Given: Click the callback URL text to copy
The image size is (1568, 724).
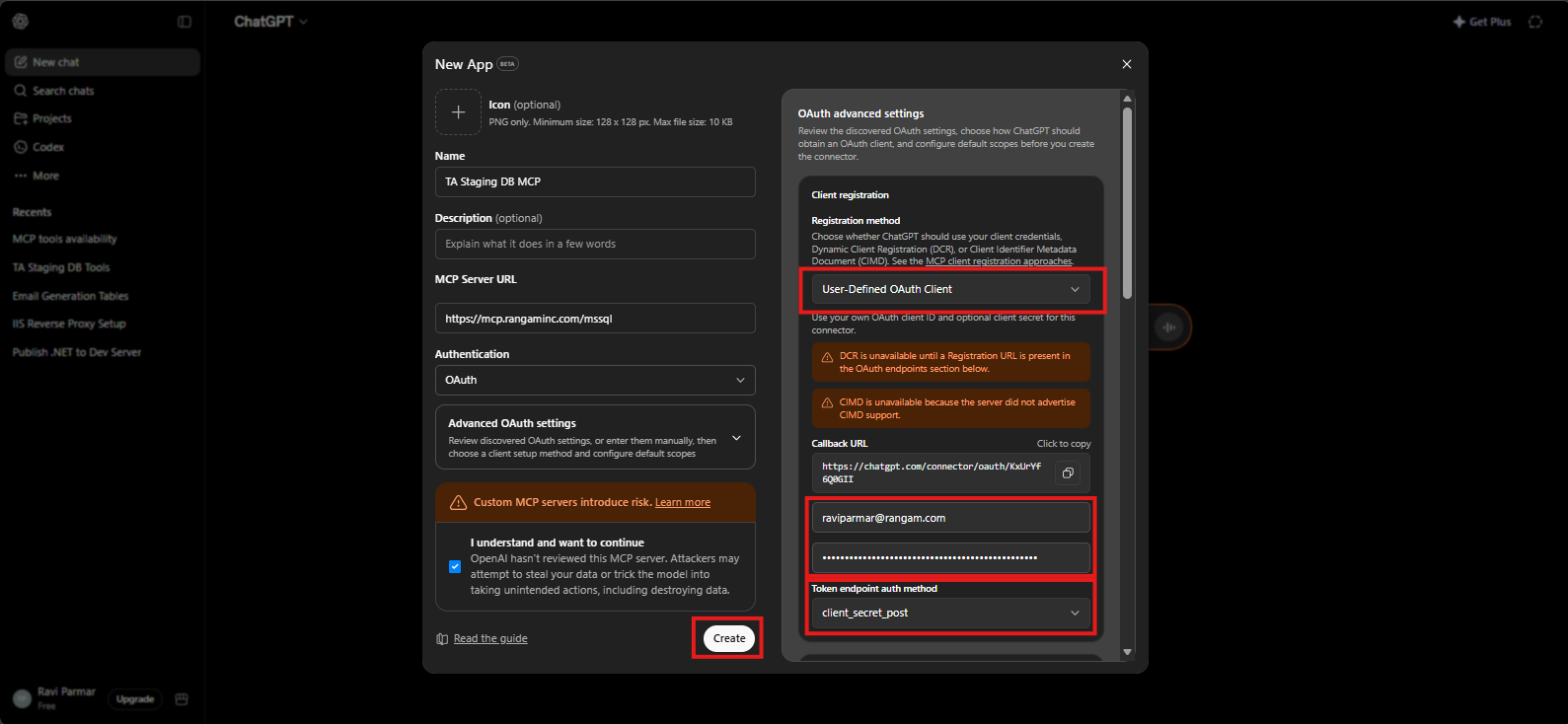Looking at the screenshot, I should point(932,472).
